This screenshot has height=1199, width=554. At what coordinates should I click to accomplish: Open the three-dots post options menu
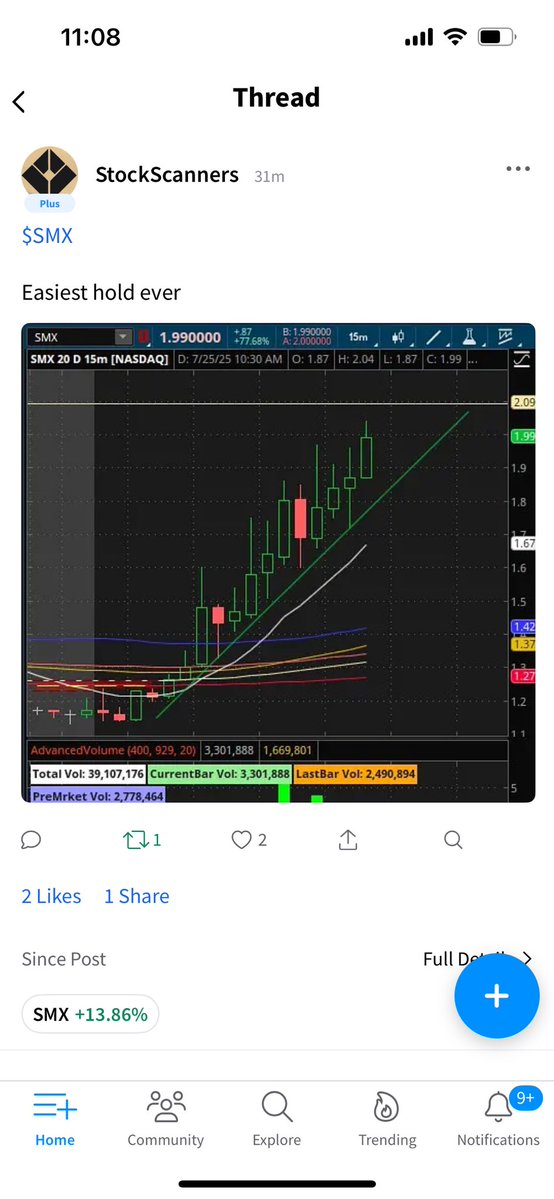click(x=518, y=169)
